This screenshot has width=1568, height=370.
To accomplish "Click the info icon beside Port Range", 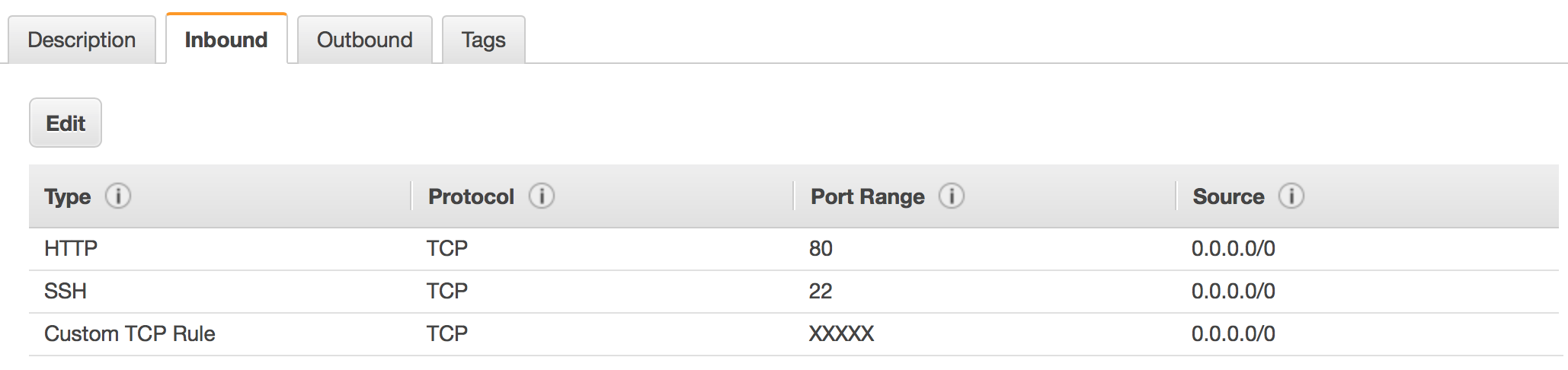I will (952, 196).
